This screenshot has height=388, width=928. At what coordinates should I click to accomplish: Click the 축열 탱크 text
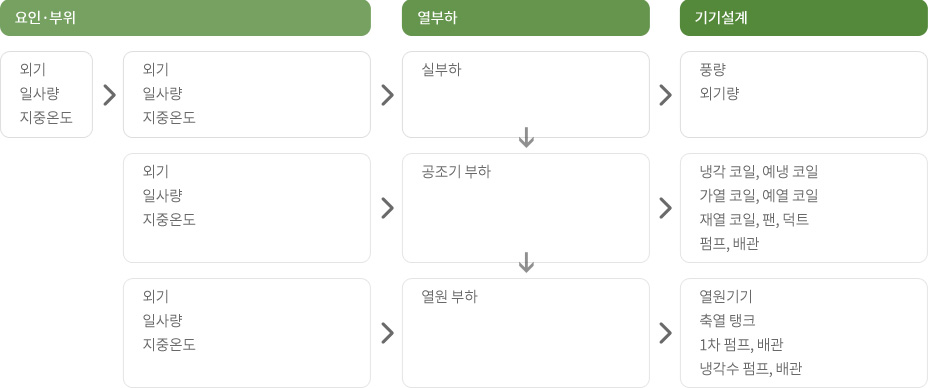[727, 321]
